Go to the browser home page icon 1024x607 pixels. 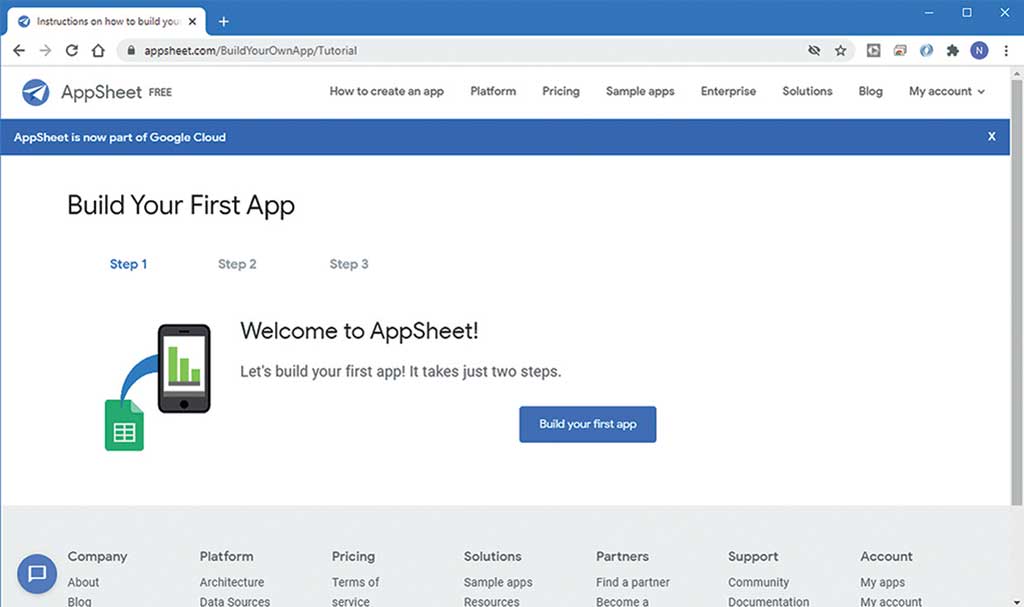(x=98, y=50)
